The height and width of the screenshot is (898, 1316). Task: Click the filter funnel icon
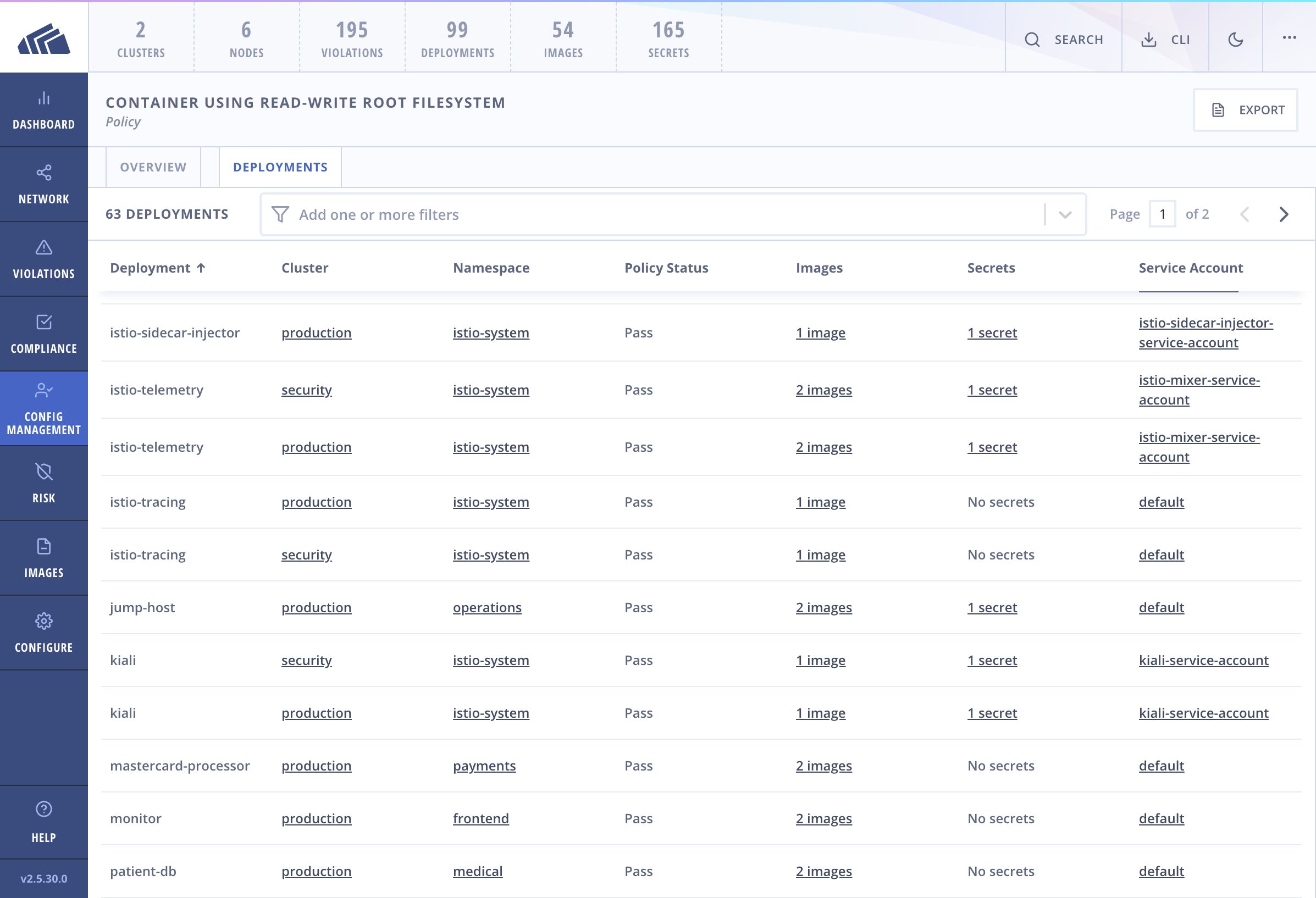pyautogui.click(x=280, y=214)
